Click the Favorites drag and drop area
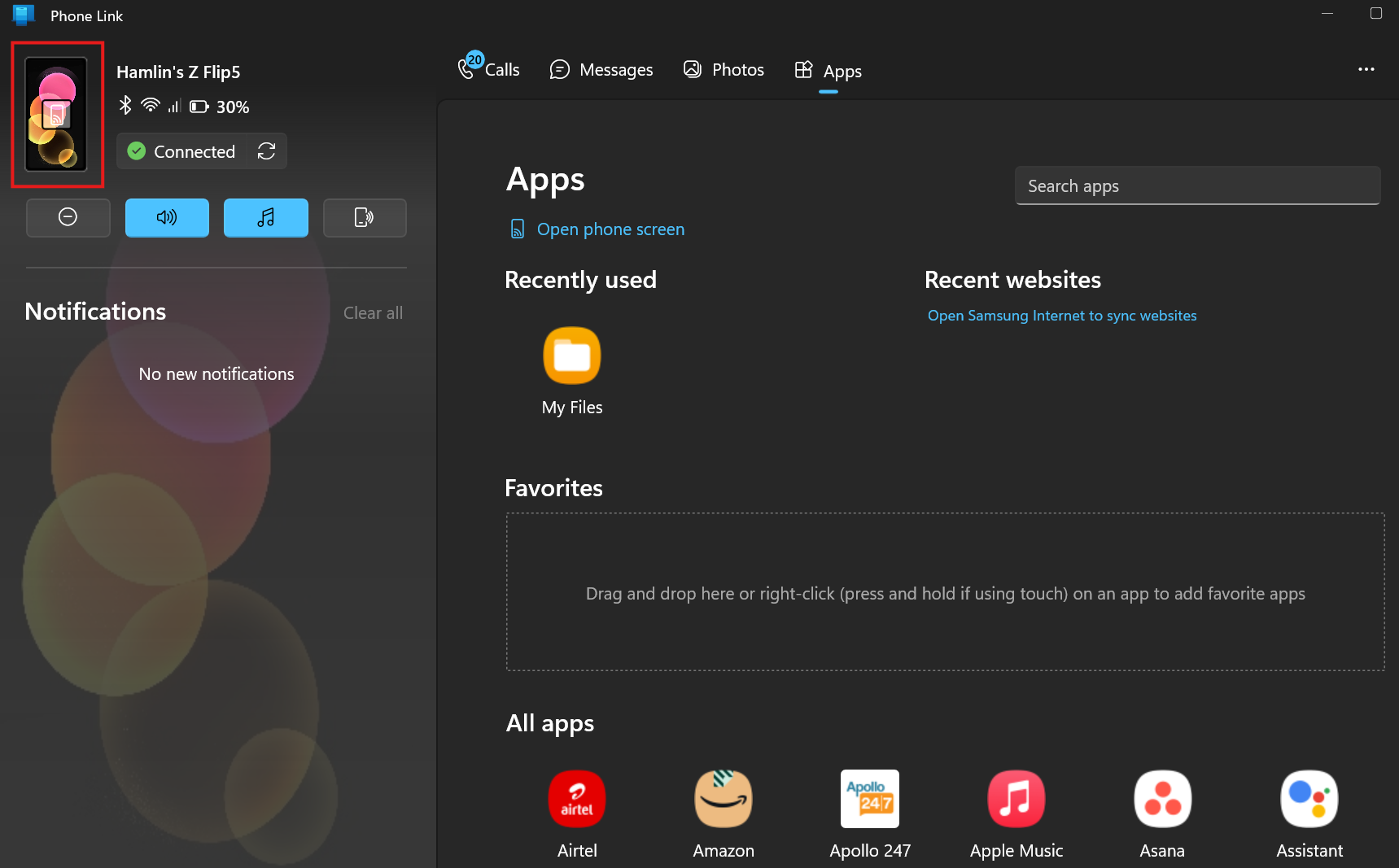 click(x=945, y=592)
